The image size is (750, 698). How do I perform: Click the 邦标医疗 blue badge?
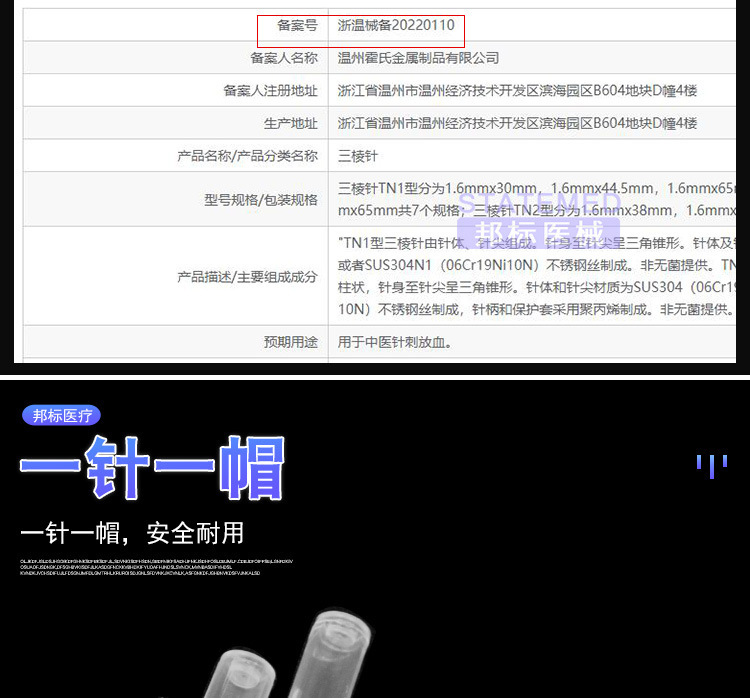point(61,415)
